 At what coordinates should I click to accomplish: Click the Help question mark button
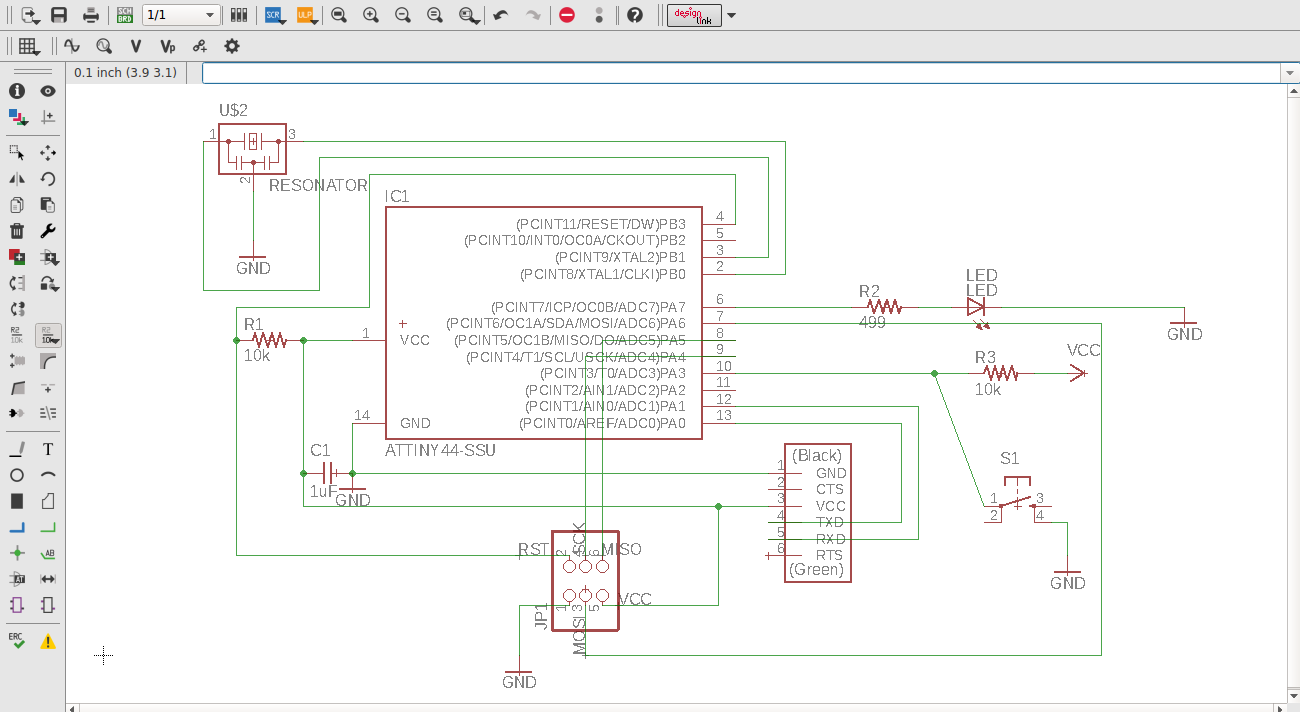coord(635,15)
